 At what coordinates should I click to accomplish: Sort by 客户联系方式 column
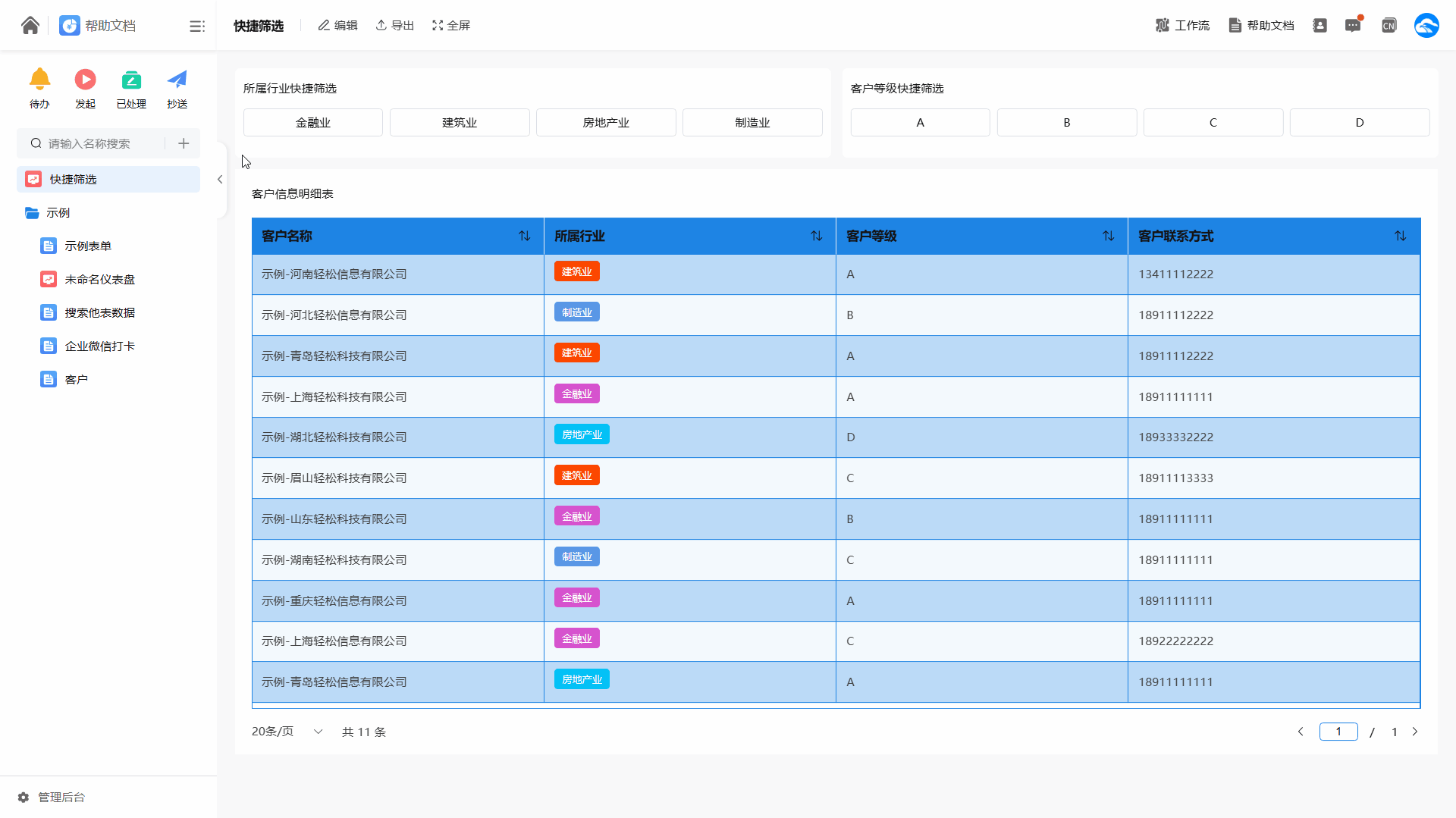coord(1400,237)
